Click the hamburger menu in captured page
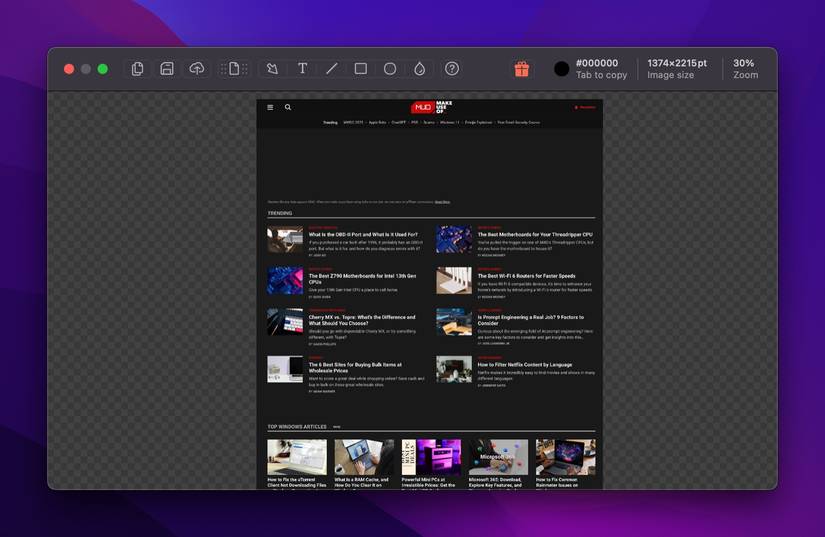Image resolution: width=825 pixels, height=537 pixels. tap(270, 107)
